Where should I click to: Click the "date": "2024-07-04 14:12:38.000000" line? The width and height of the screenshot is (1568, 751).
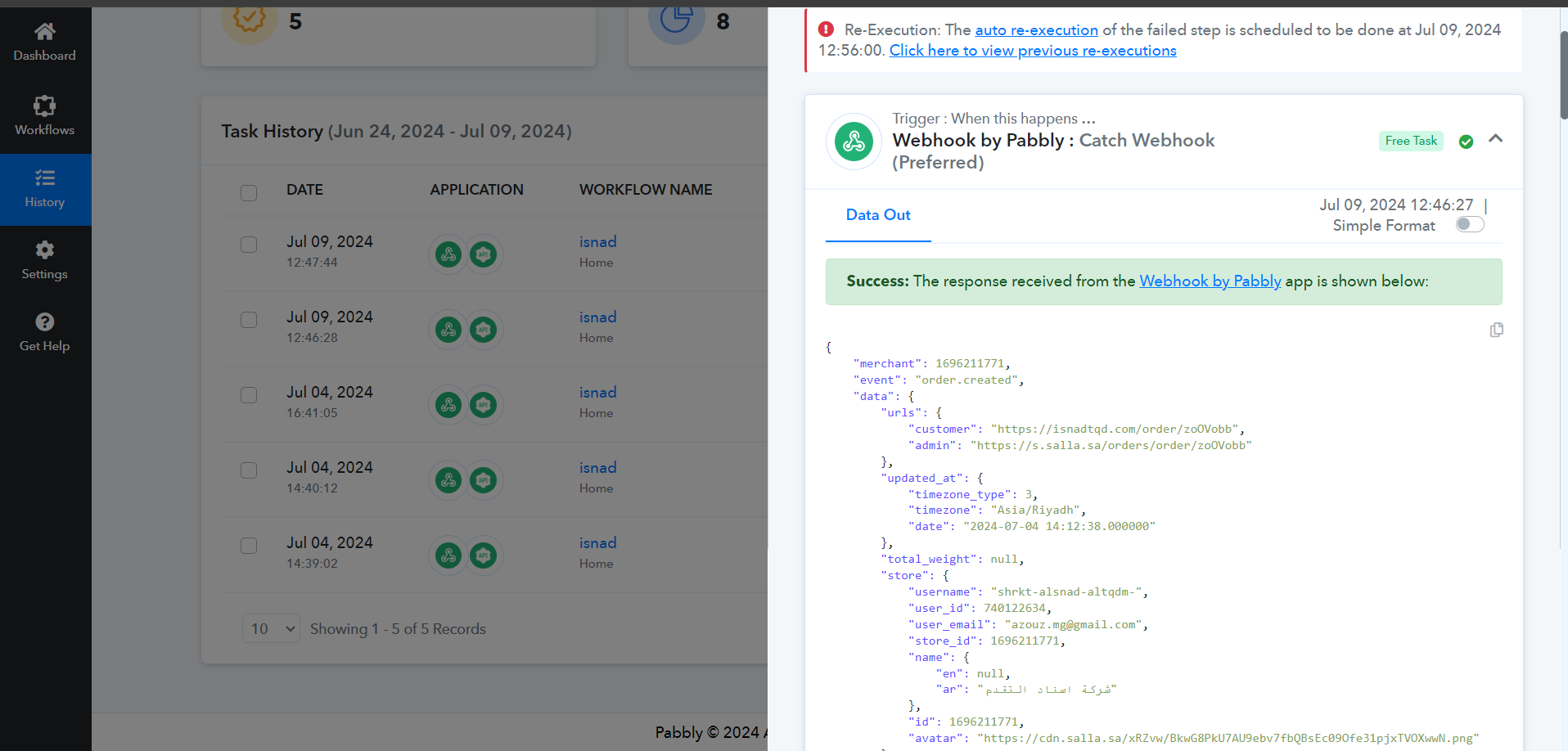[x=1032, y=527]
